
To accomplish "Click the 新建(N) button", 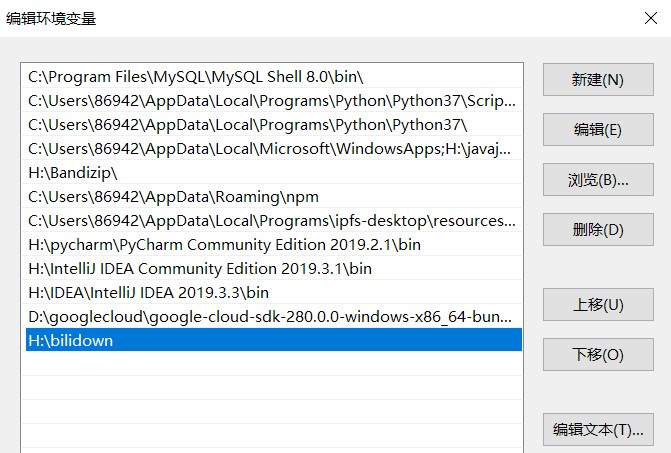I will point(598,80).
